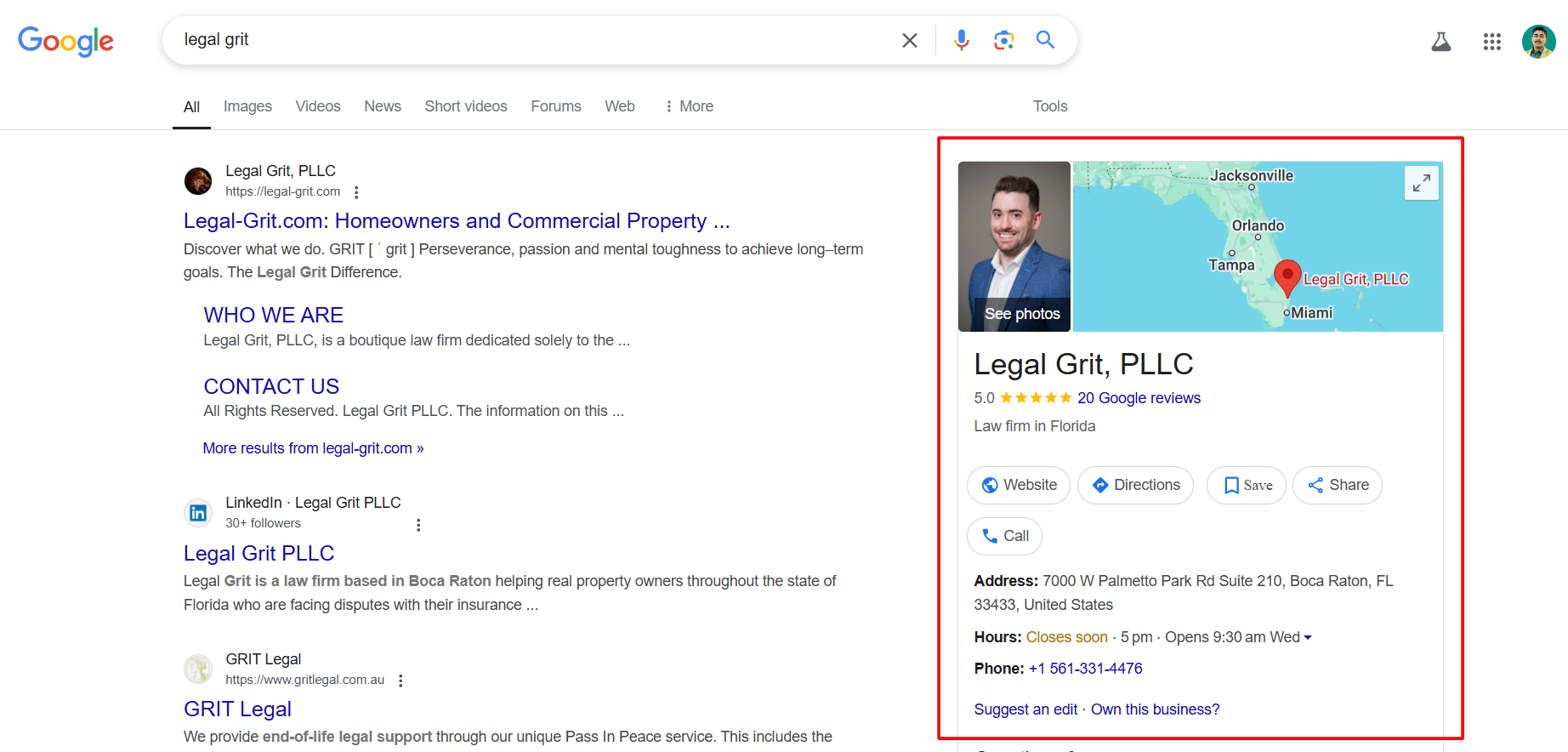1568x752 pixels.
Task: Open the Legal Grit PLLC LinkedIn result
Action: click(x=258, y=554)
